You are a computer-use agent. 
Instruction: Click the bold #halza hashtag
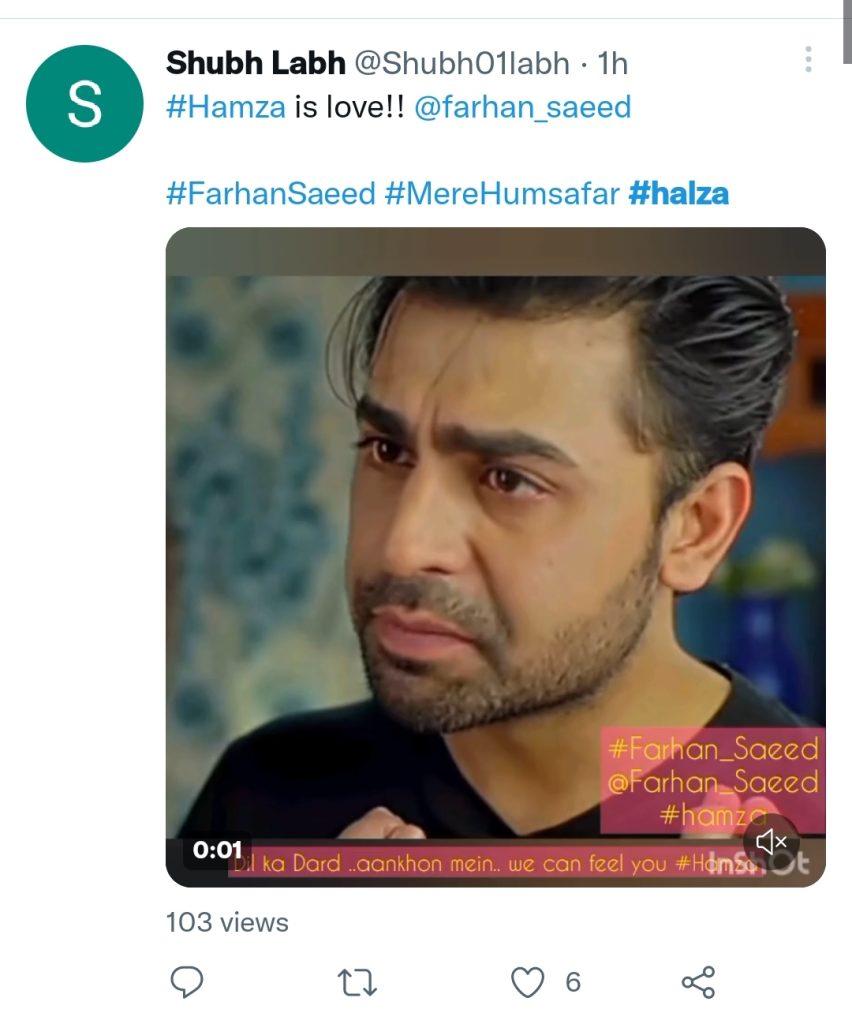click(x=678, y=192)
